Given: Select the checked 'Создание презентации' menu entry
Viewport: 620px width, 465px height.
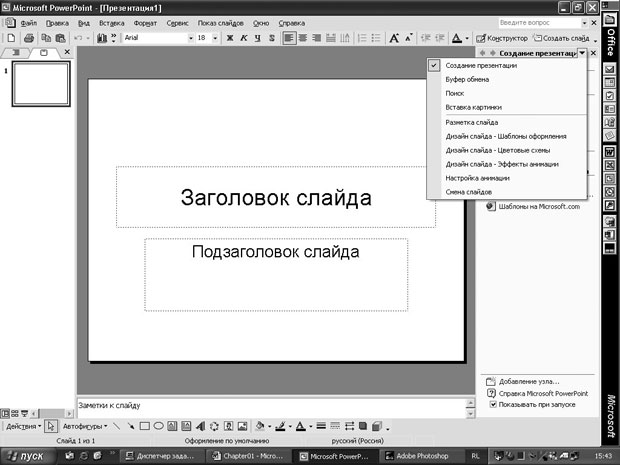Looking at the screenshot, I should click(x=481, y=65).
